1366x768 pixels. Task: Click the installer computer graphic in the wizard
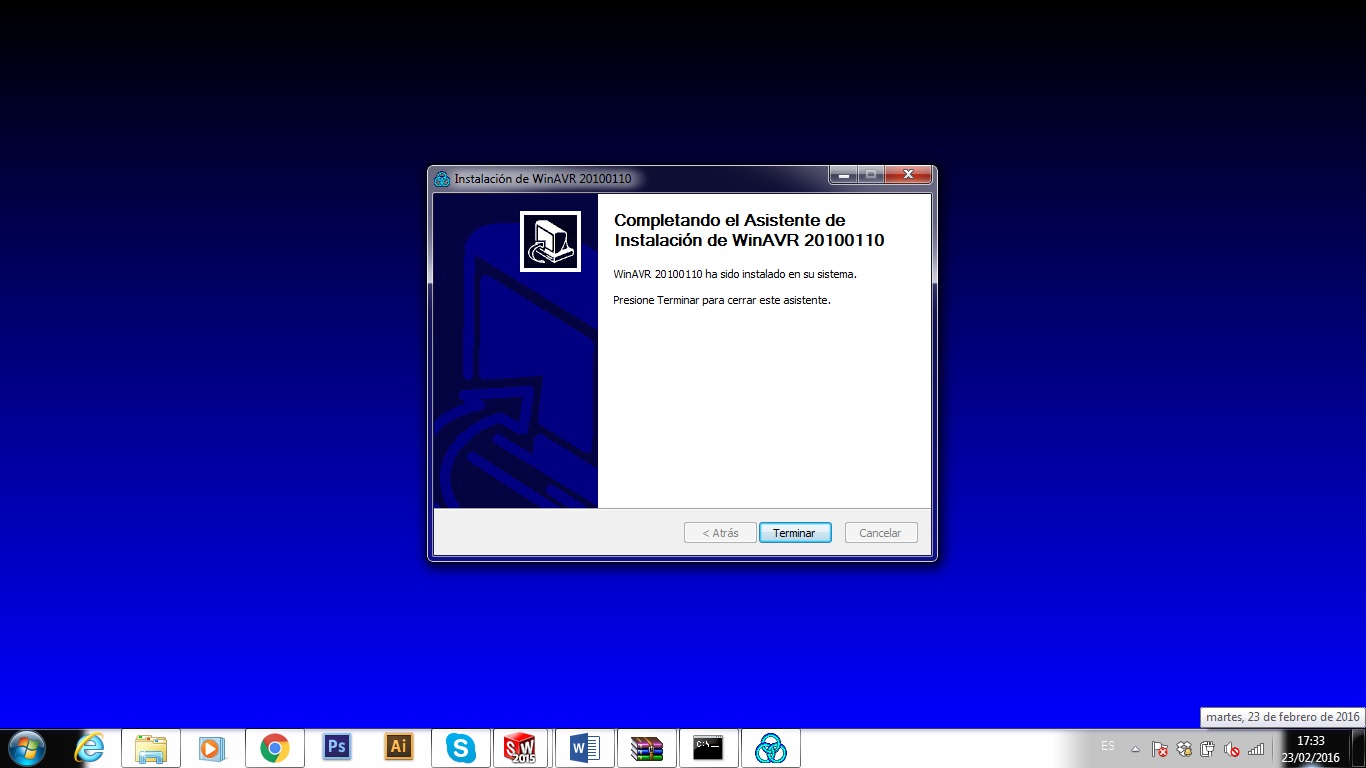click(550, 241)
